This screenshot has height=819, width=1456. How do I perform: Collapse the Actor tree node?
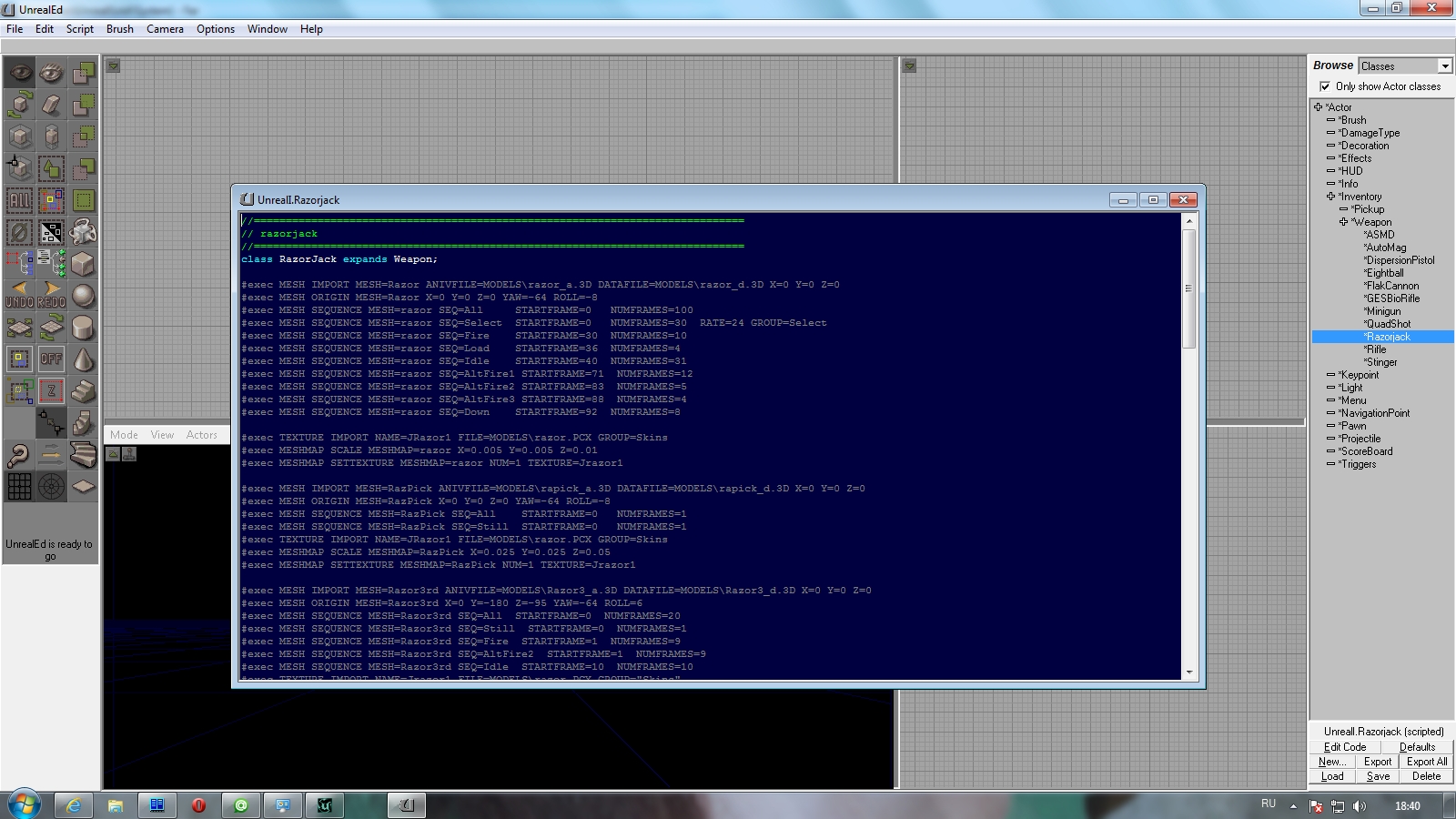(x=1318, y=107)
